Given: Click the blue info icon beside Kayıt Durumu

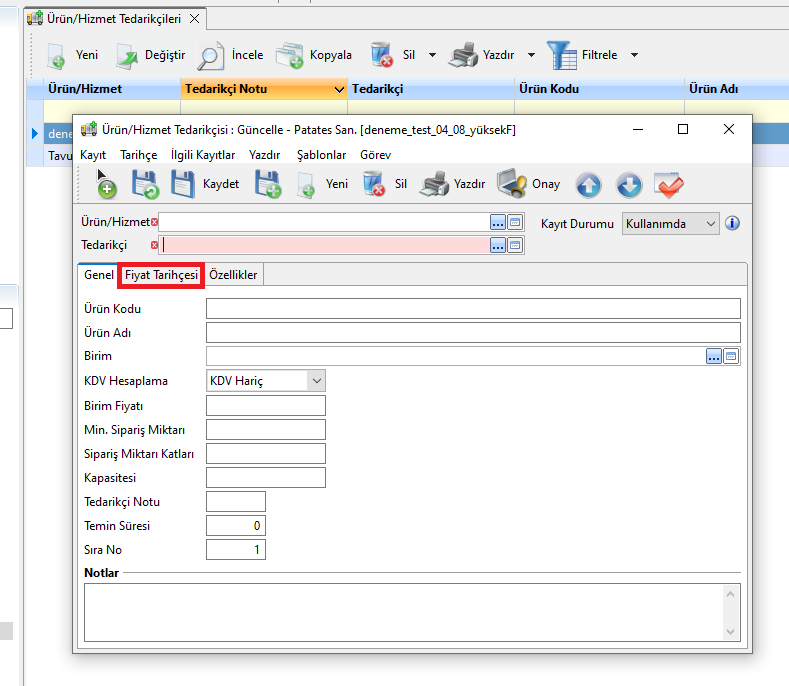Looking at the screenshot, I should (732, 224).
